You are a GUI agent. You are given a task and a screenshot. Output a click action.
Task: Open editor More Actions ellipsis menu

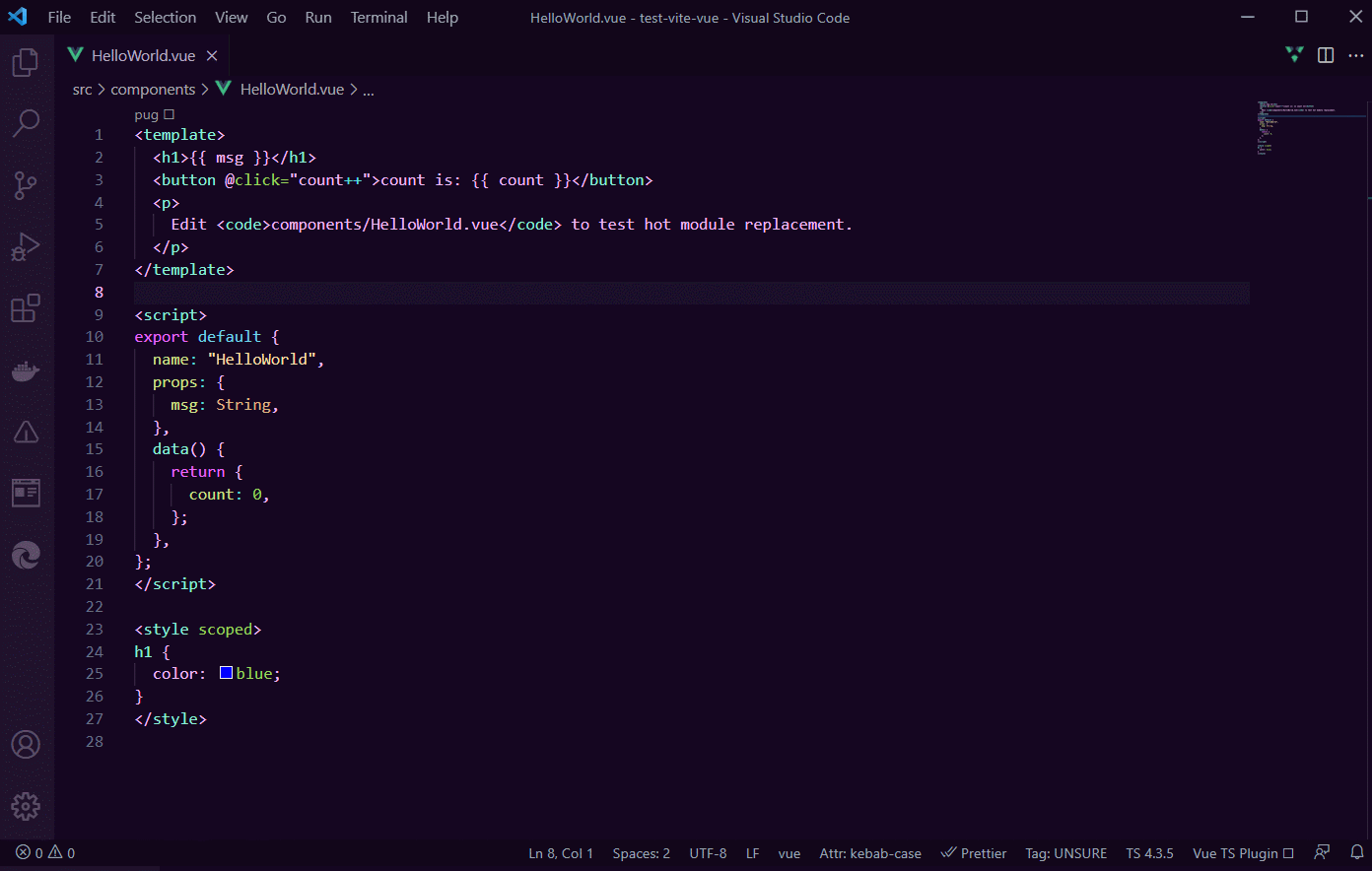pos(1355,55)
